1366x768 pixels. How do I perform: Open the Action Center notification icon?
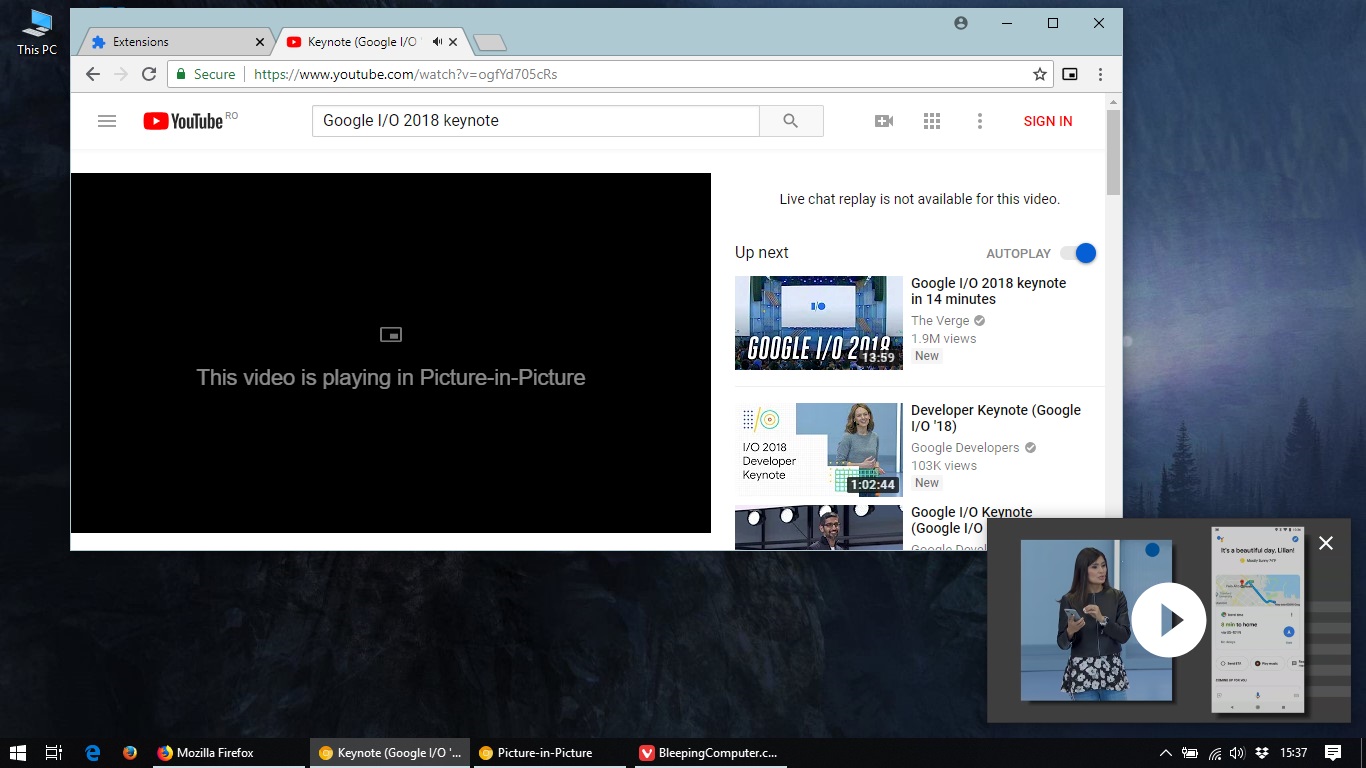tap(1333, 753)
